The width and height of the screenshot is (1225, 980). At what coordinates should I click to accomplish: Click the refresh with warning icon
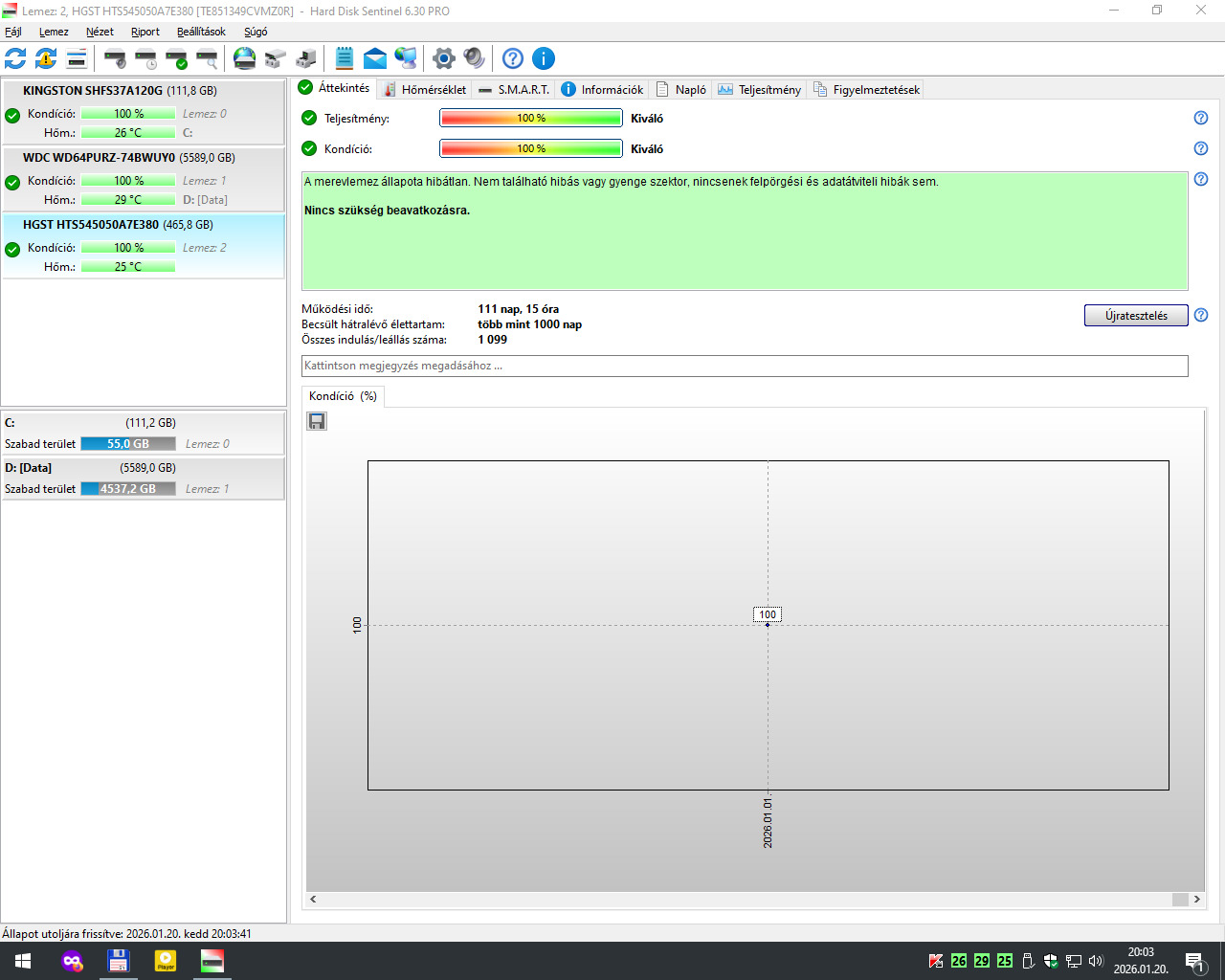point(46,58)
